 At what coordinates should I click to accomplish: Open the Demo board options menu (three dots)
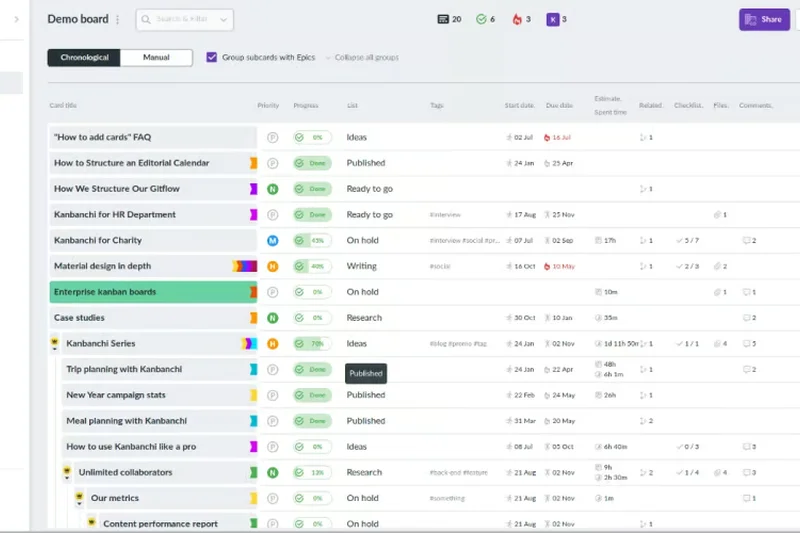pyautogui.click(x=118, y=19)
